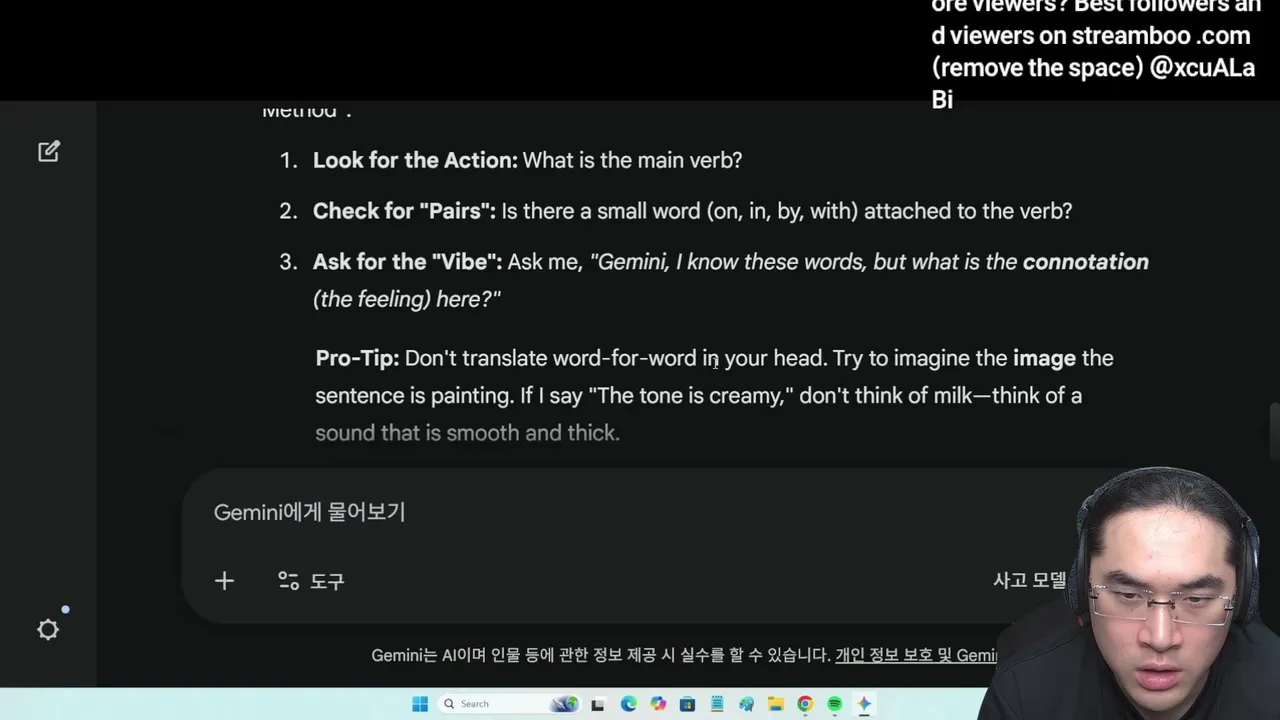Open Spotify from the taskbar
Image resolution: width=1280 pixels, height=720 pixels.
pos(835,704)
